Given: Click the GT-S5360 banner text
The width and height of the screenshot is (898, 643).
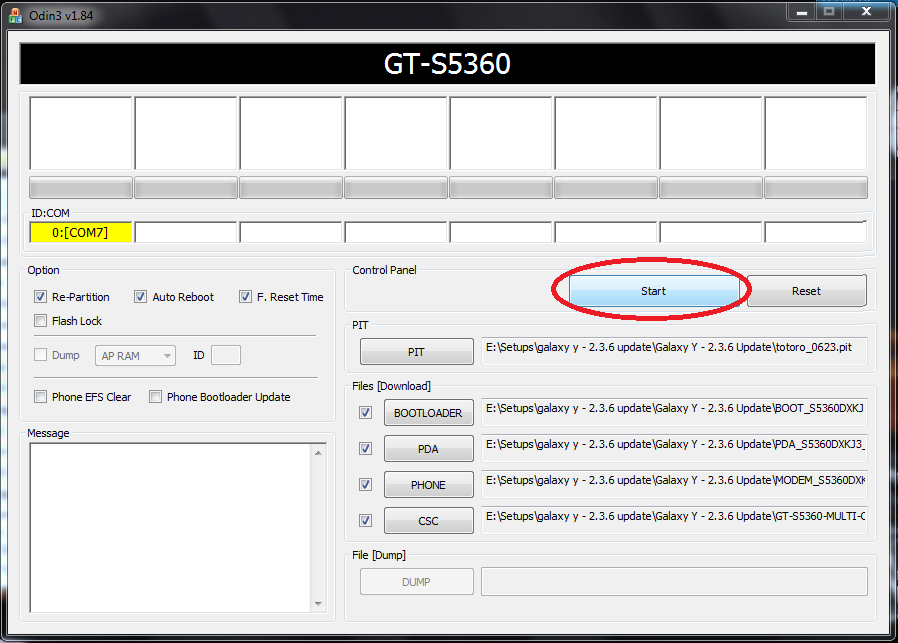Looking at the screenshot, I should (x=447, y=64).
